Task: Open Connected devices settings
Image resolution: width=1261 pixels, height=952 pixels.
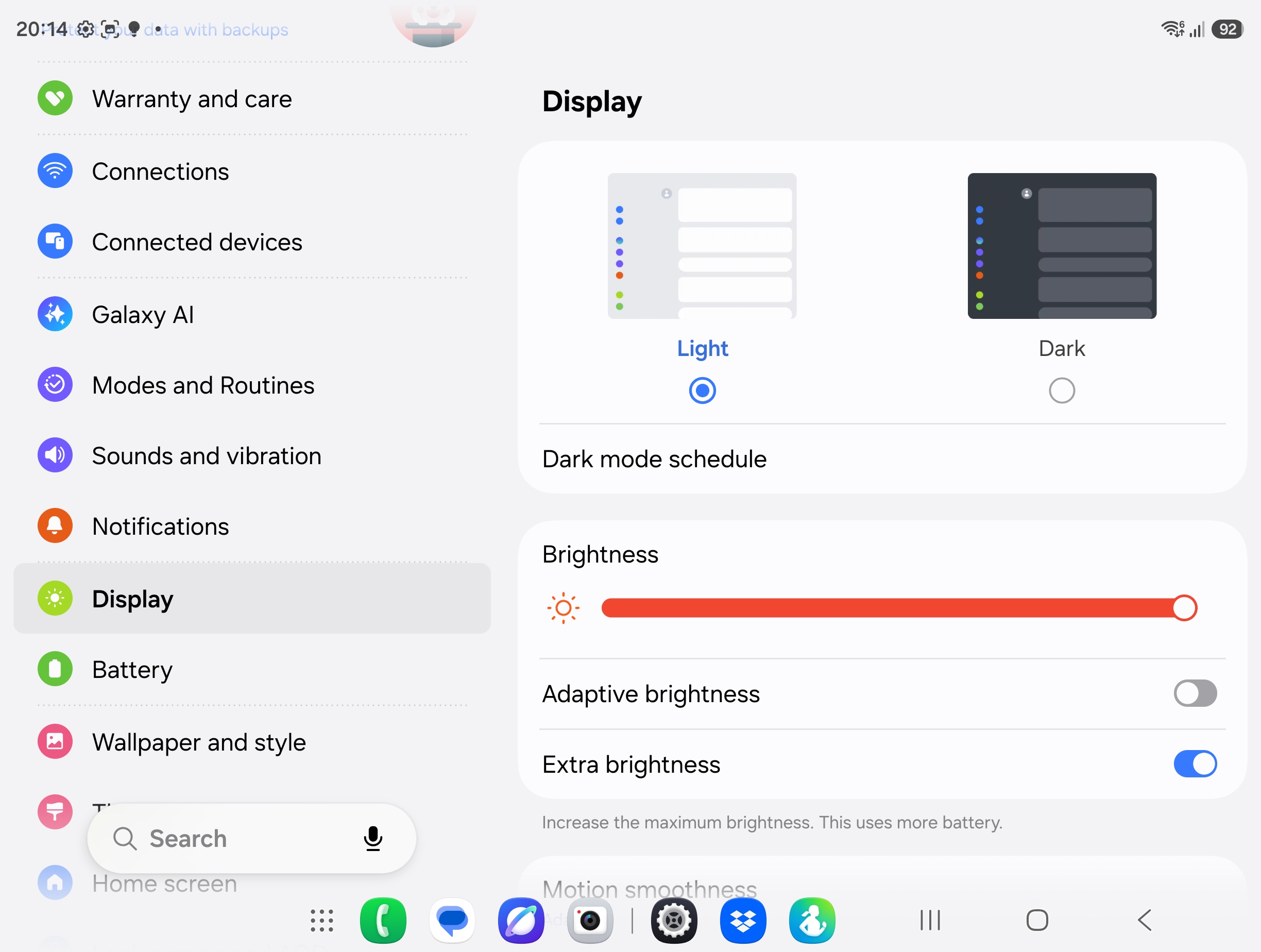Action: (x=252, y=241)
